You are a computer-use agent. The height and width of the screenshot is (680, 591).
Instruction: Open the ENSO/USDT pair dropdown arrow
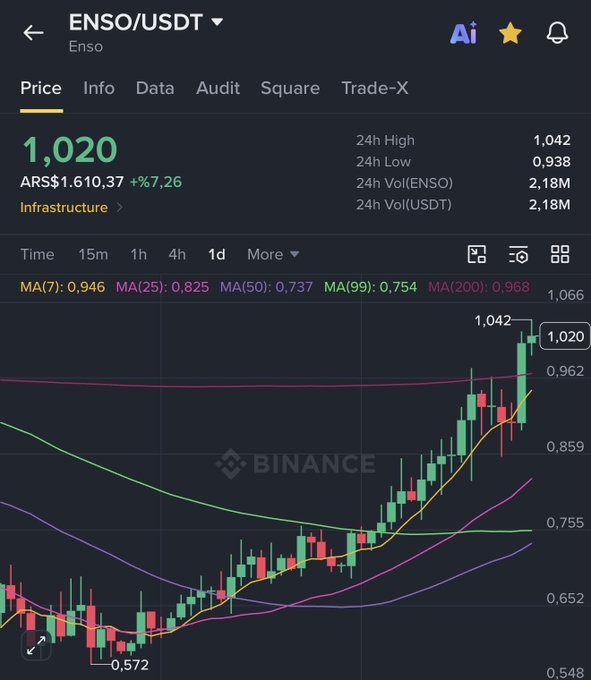click(217, 21)
